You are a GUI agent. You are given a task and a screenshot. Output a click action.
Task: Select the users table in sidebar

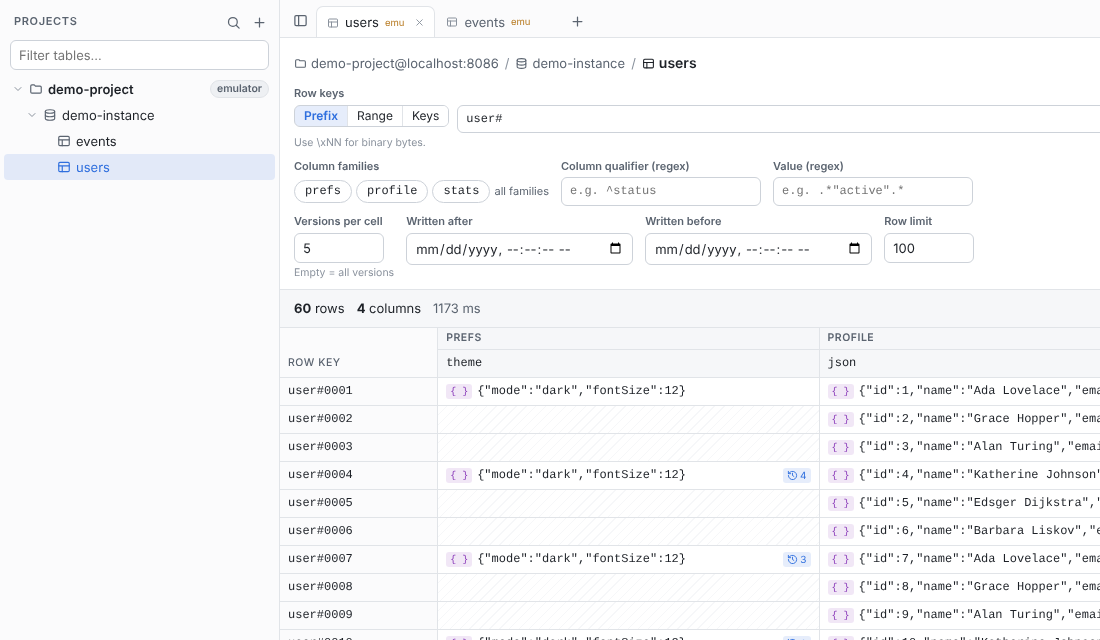tap(140, 168)
